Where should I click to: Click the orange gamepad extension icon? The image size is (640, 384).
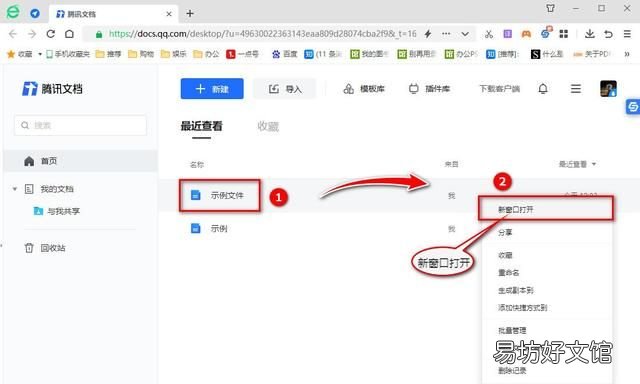click(x=526, y=34)
